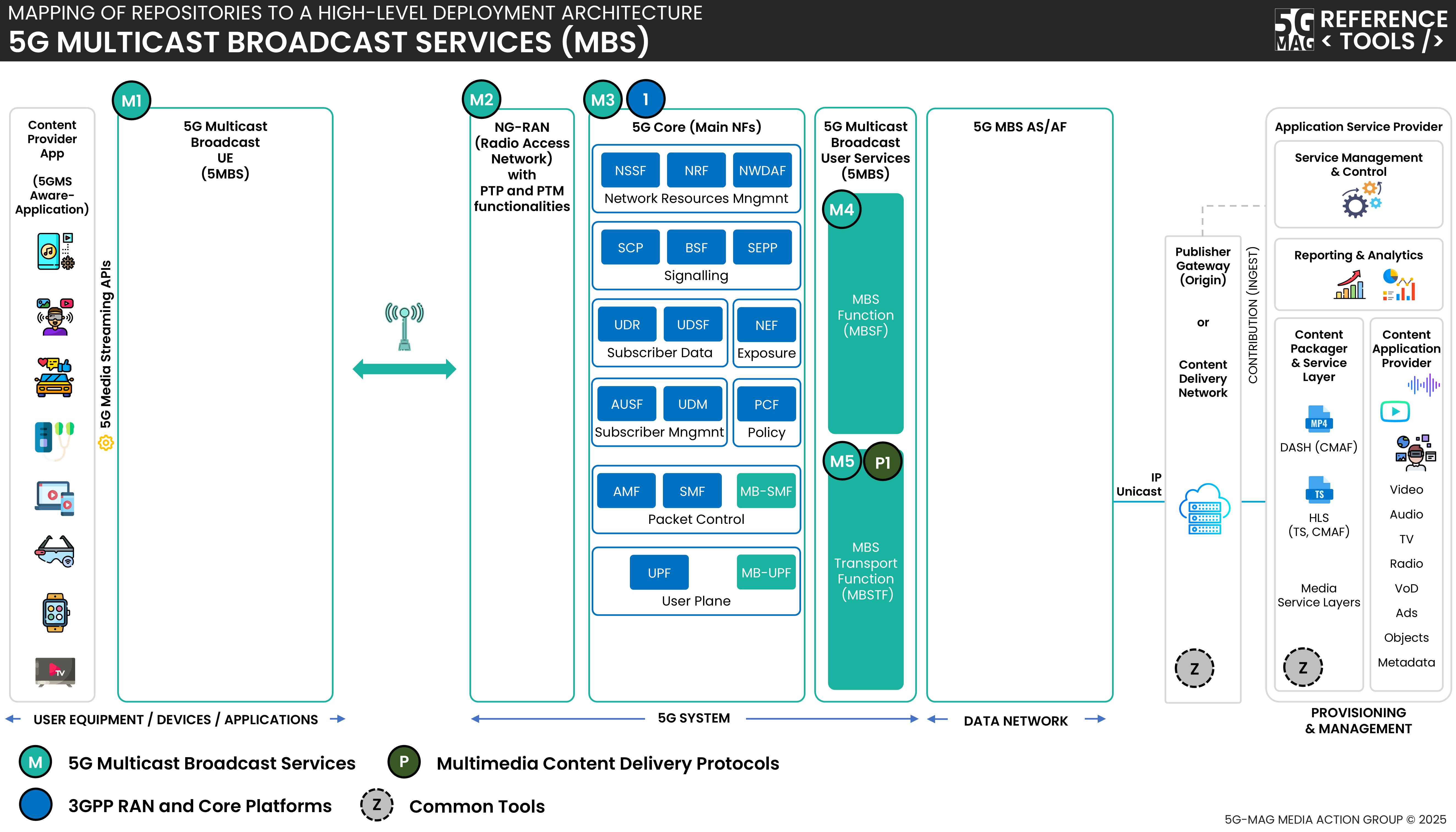This screenshot has height=832, width=1456.
Task: Select the M1 circle badge
Action: pos(132,101)
